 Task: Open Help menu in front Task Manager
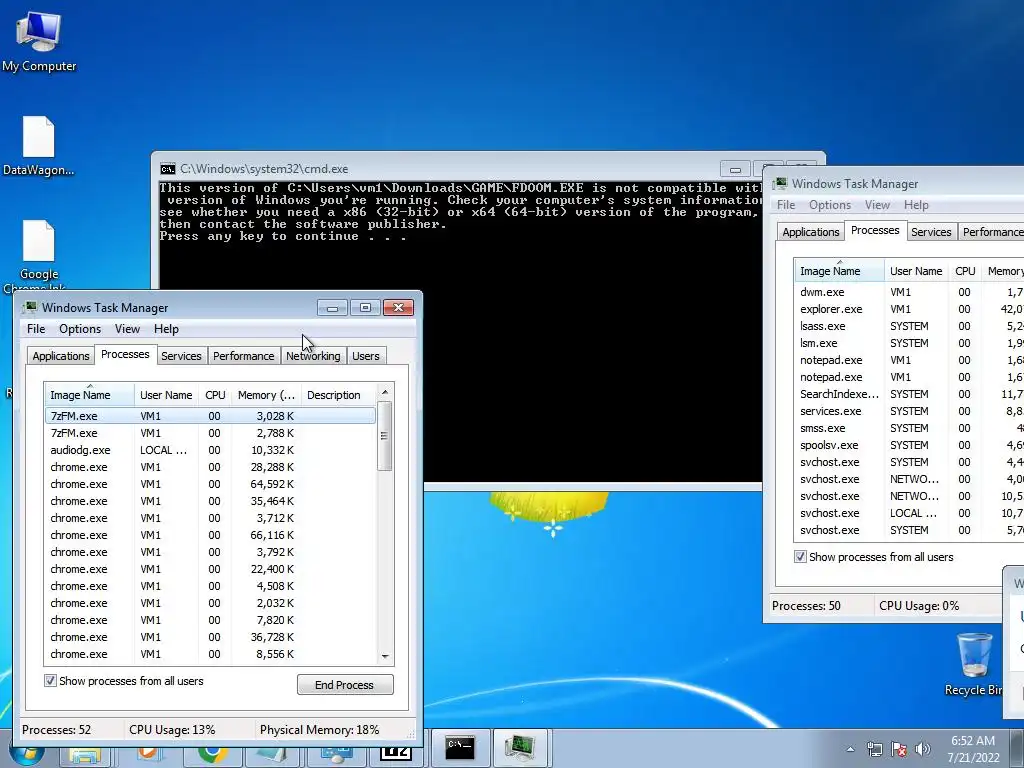coord(167,328)
